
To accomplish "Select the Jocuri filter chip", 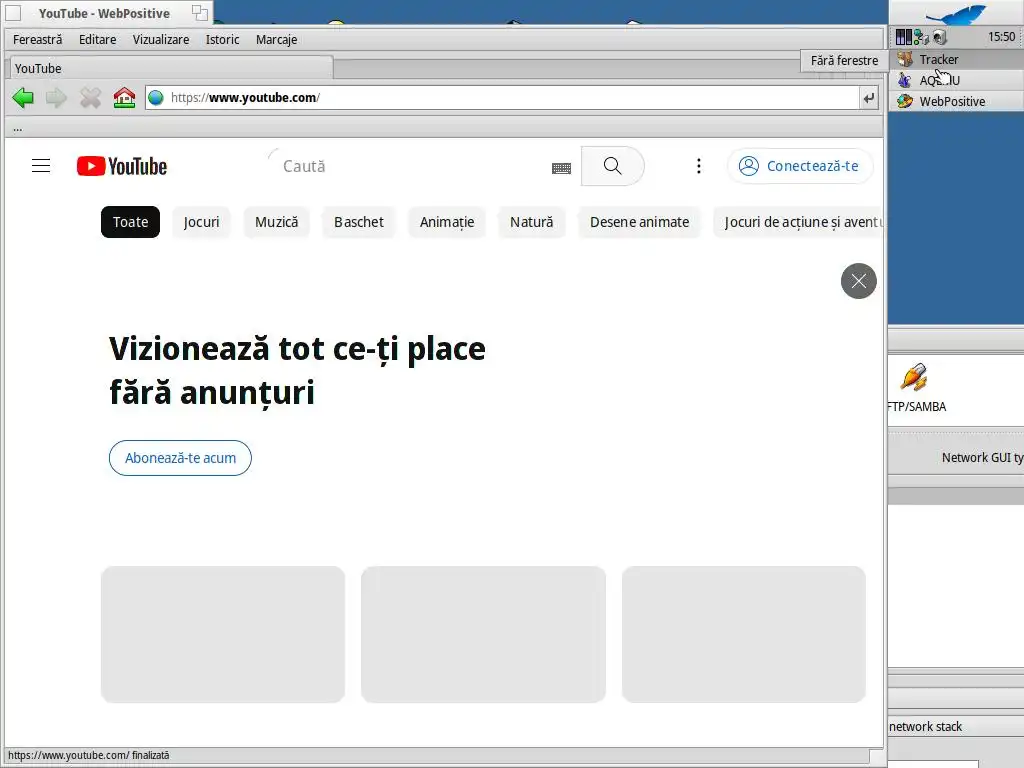I will (201, 222).
